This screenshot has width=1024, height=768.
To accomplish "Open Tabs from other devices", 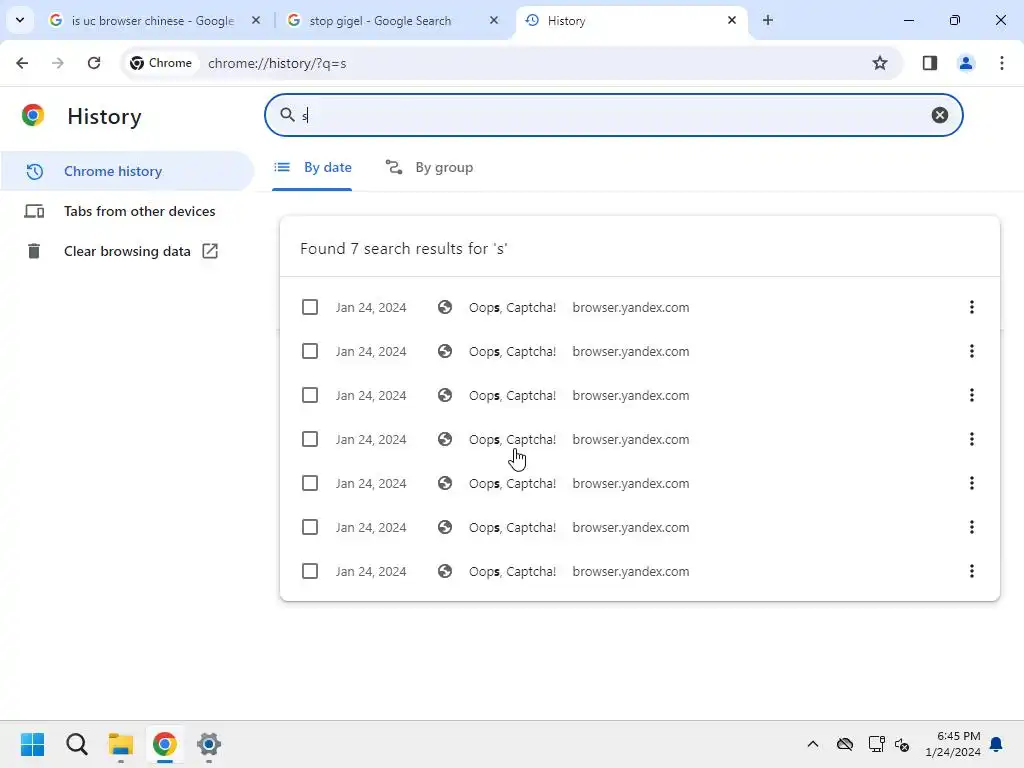I will 127,211.
